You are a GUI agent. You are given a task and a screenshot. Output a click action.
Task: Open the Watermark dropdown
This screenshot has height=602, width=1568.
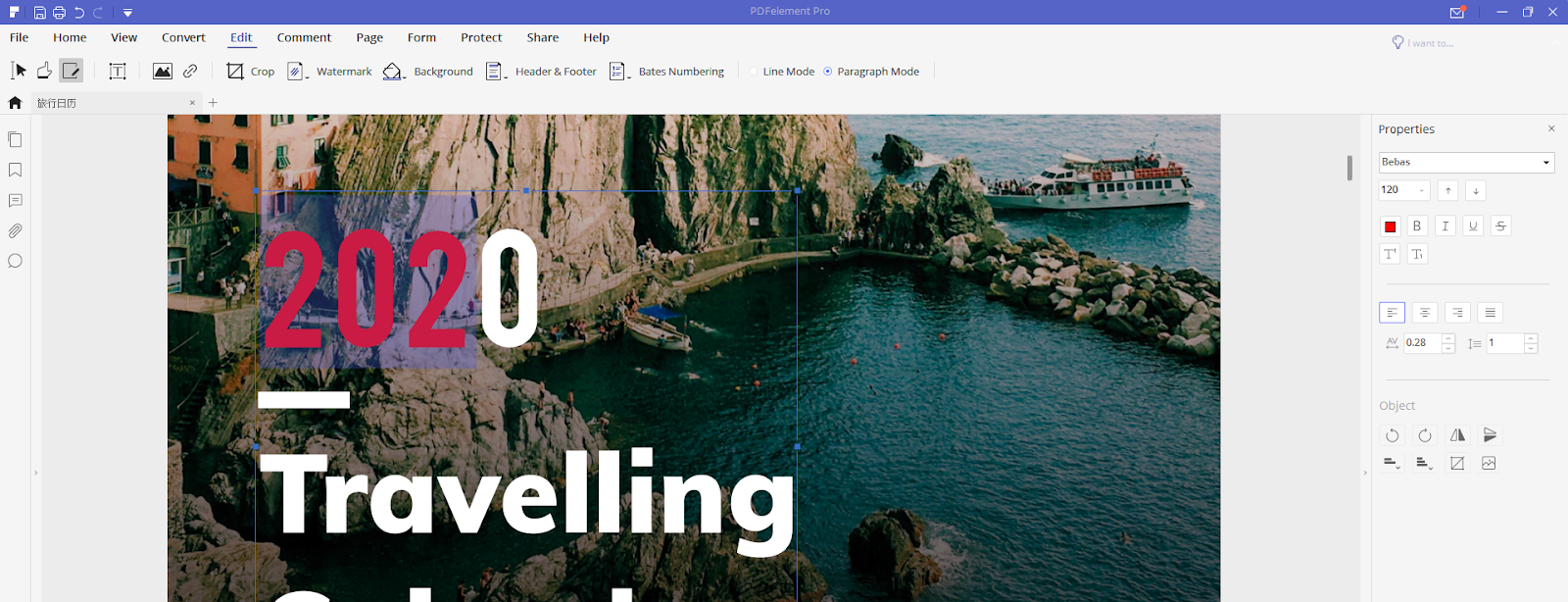click(329, 71)
